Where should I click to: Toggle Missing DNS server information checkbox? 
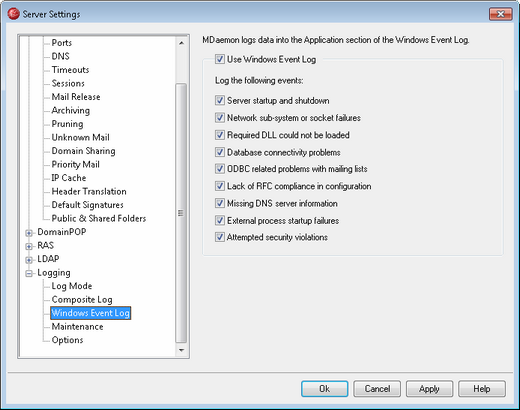(220, 203)
